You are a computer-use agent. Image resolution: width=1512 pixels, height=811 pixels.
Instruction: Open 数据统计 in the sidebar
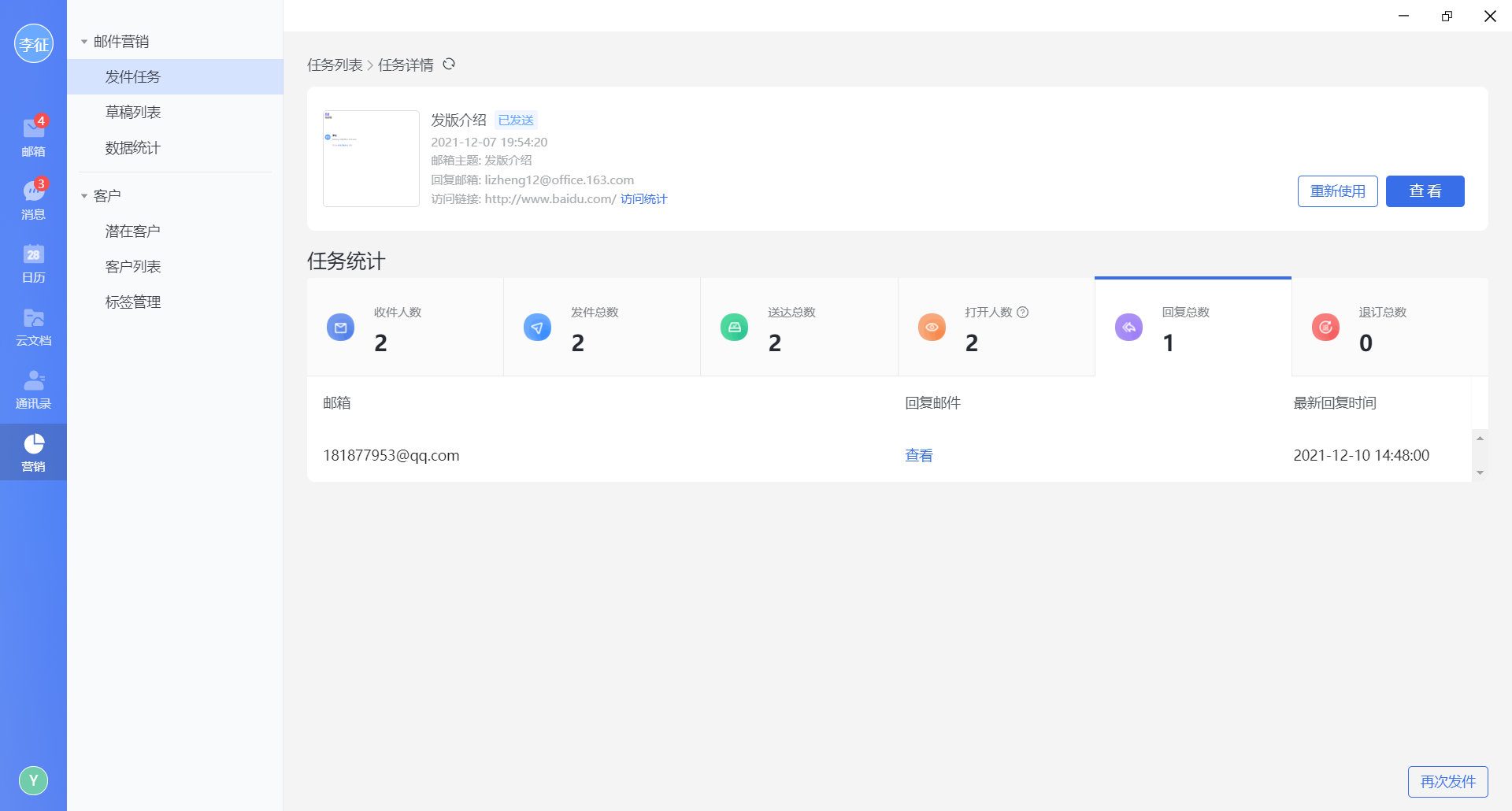133,148
